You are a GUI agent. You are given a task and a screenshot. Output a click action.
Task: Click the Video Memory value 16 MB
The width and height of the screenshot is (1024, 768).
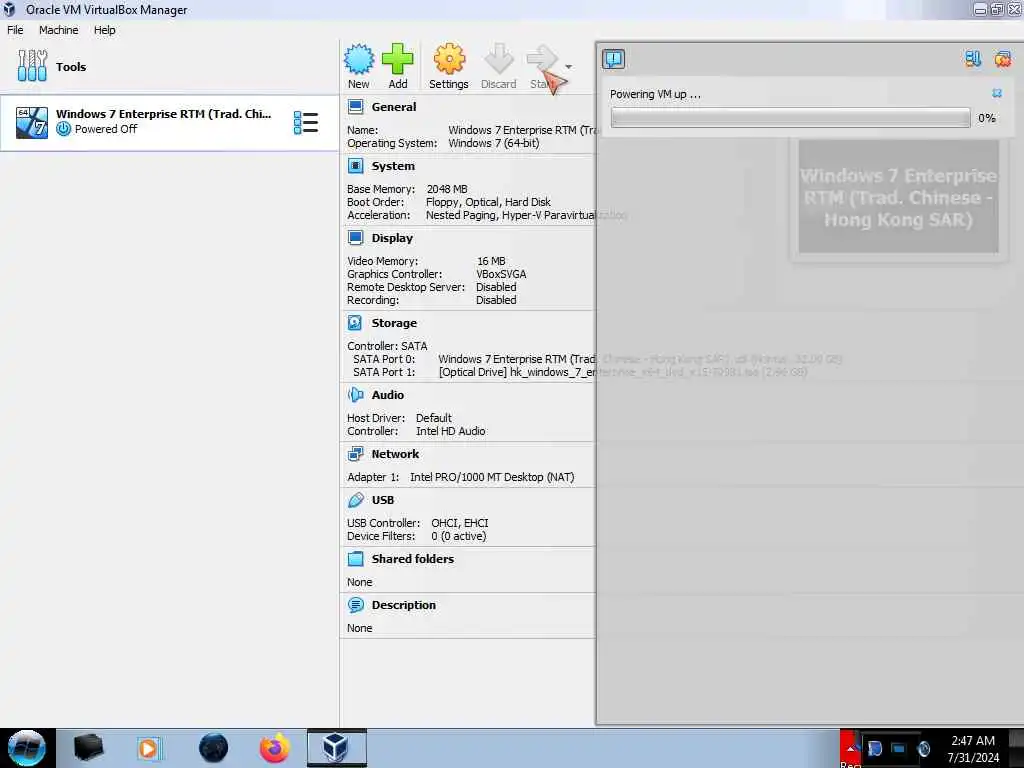click(x=491, y=261)
